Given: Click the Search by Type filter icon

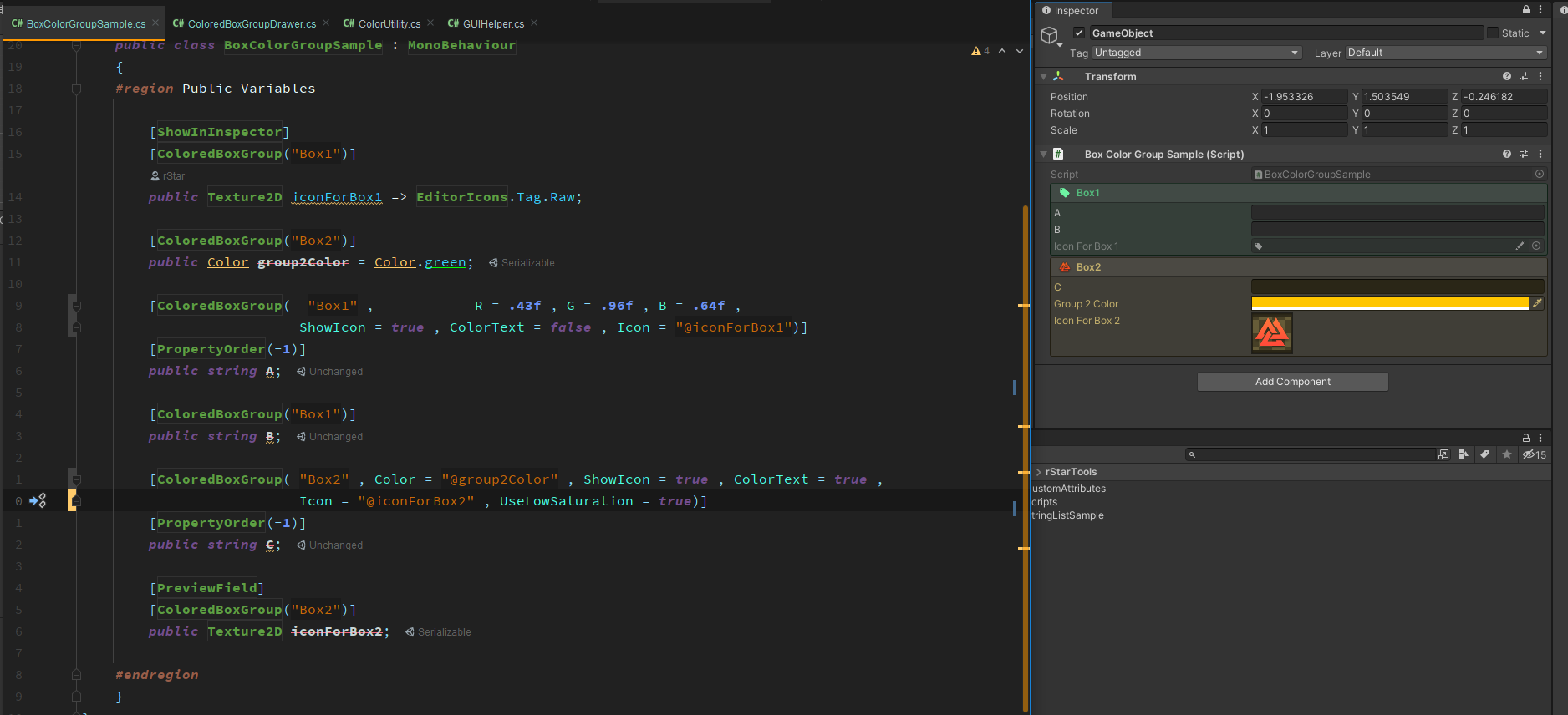Looking at the screenshot, I should tap(1463, 454).
